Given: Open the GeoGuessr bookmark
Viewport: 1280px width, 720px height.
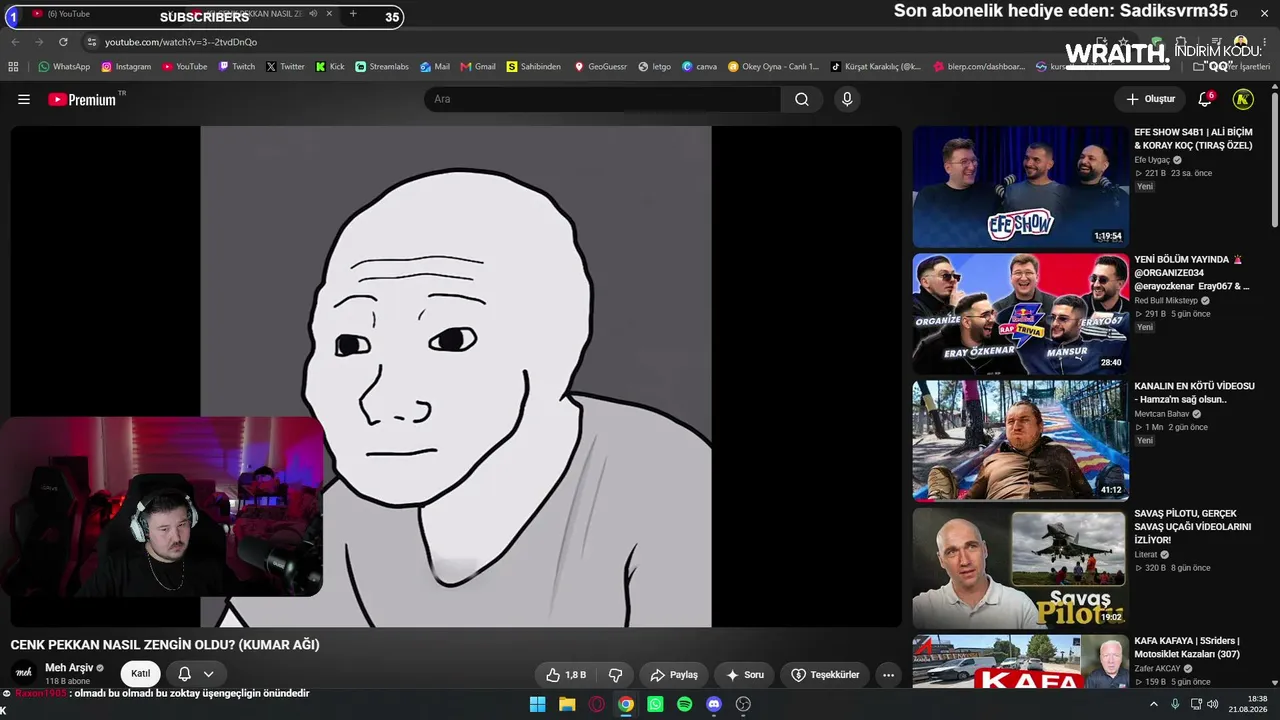Looking at the screenshot, I should 600,67.
